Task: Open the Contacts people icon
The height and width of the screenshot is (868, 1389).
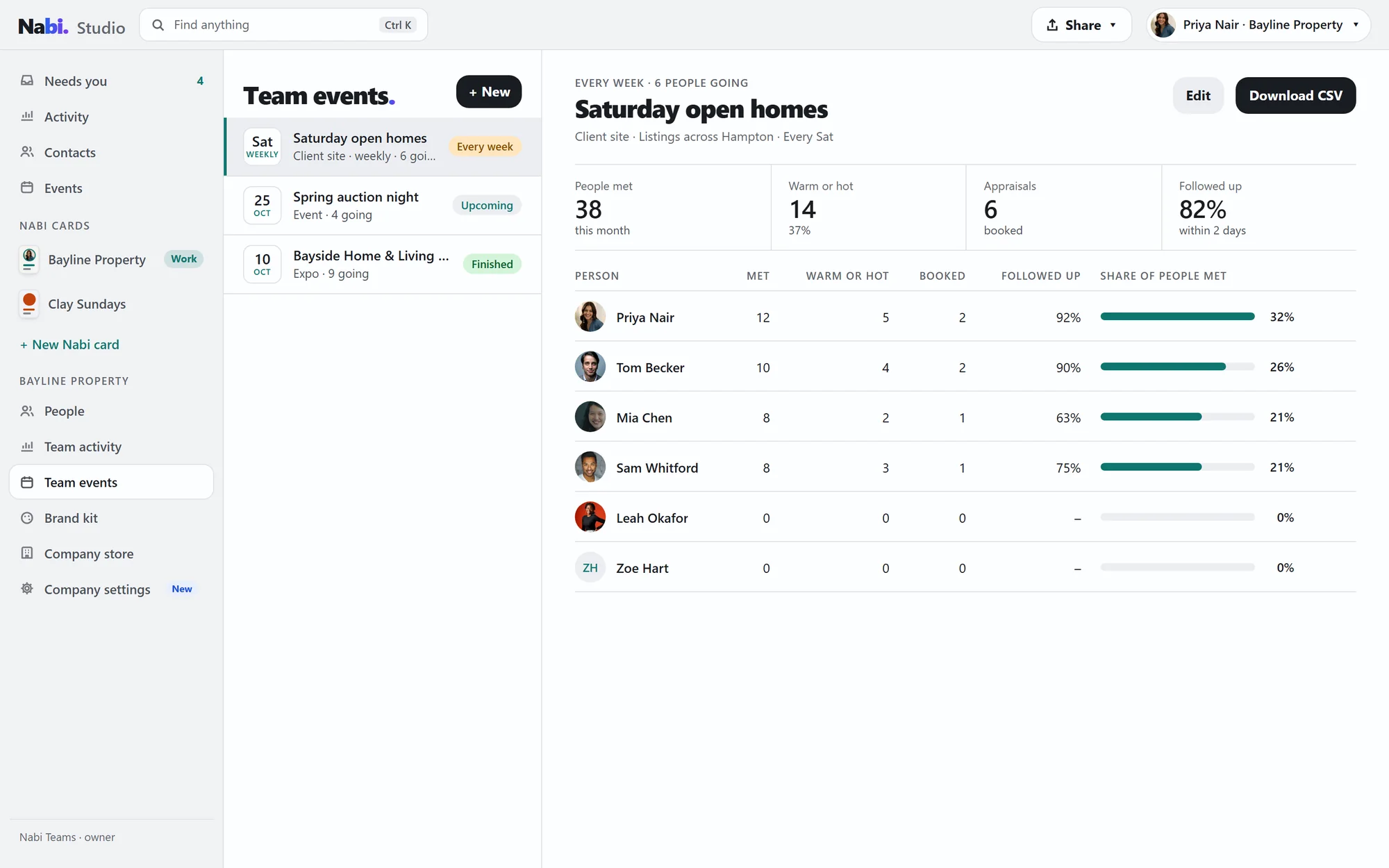Action: (x=27, y=152)
